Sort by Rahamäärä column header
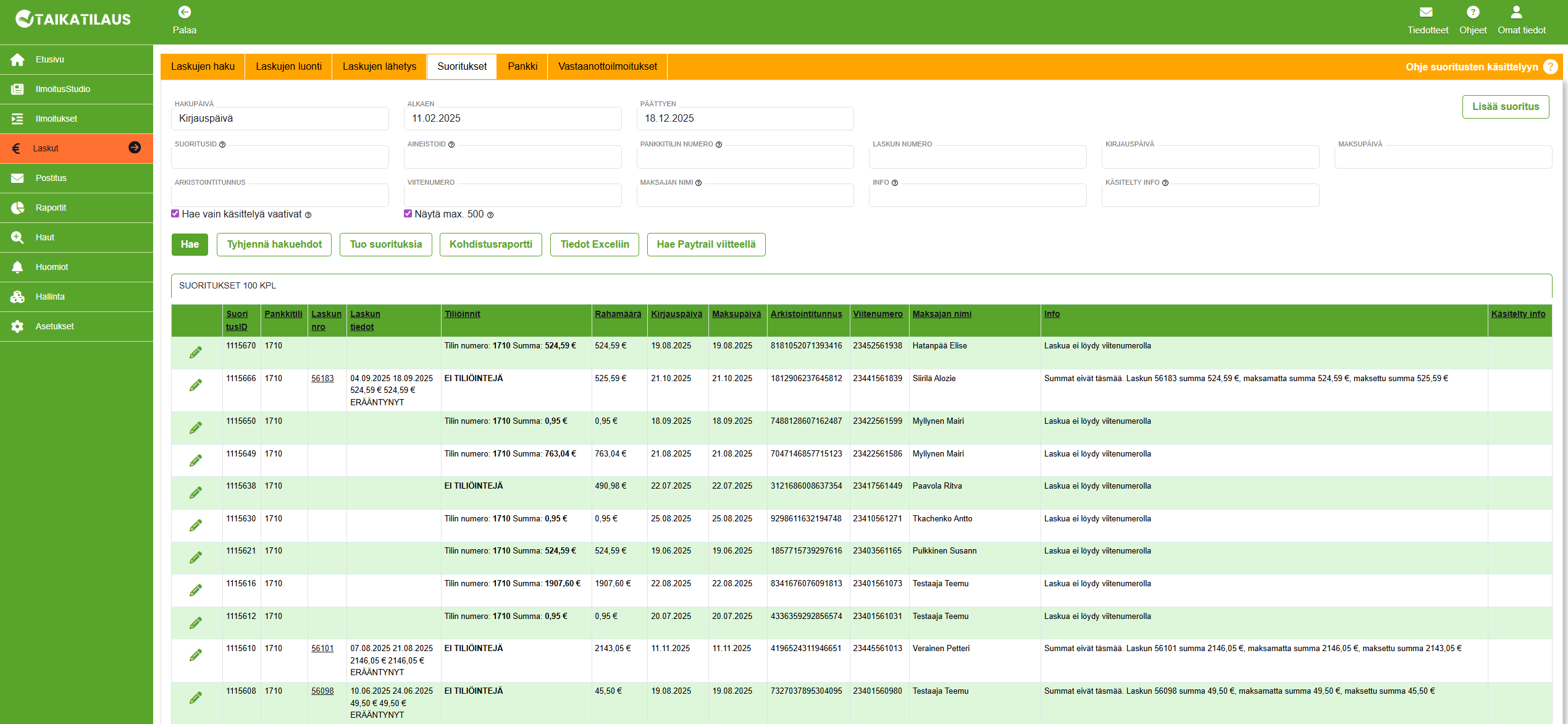The height and width of the screenshot is (724, 1568). click(x=618, y=314)
